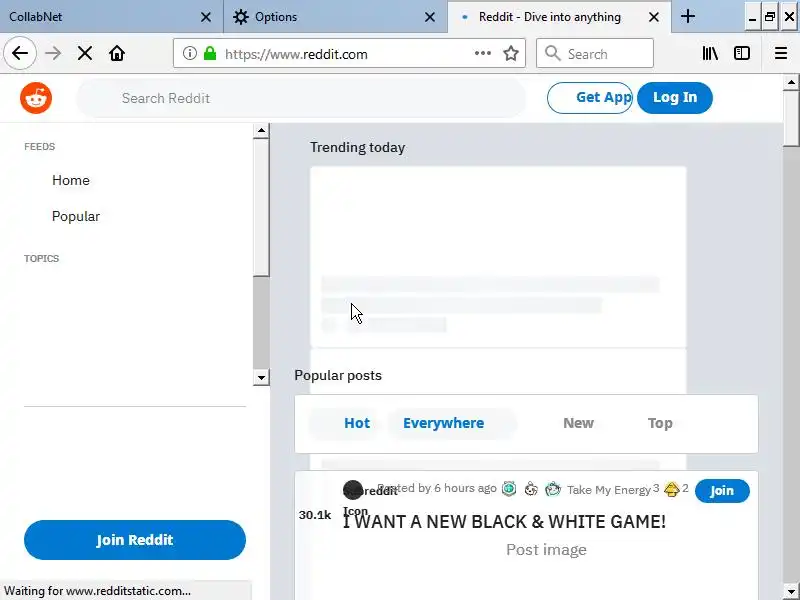
Task: Click the Waiting for www.redditstatic.com status text
Action: click(97, 591)
